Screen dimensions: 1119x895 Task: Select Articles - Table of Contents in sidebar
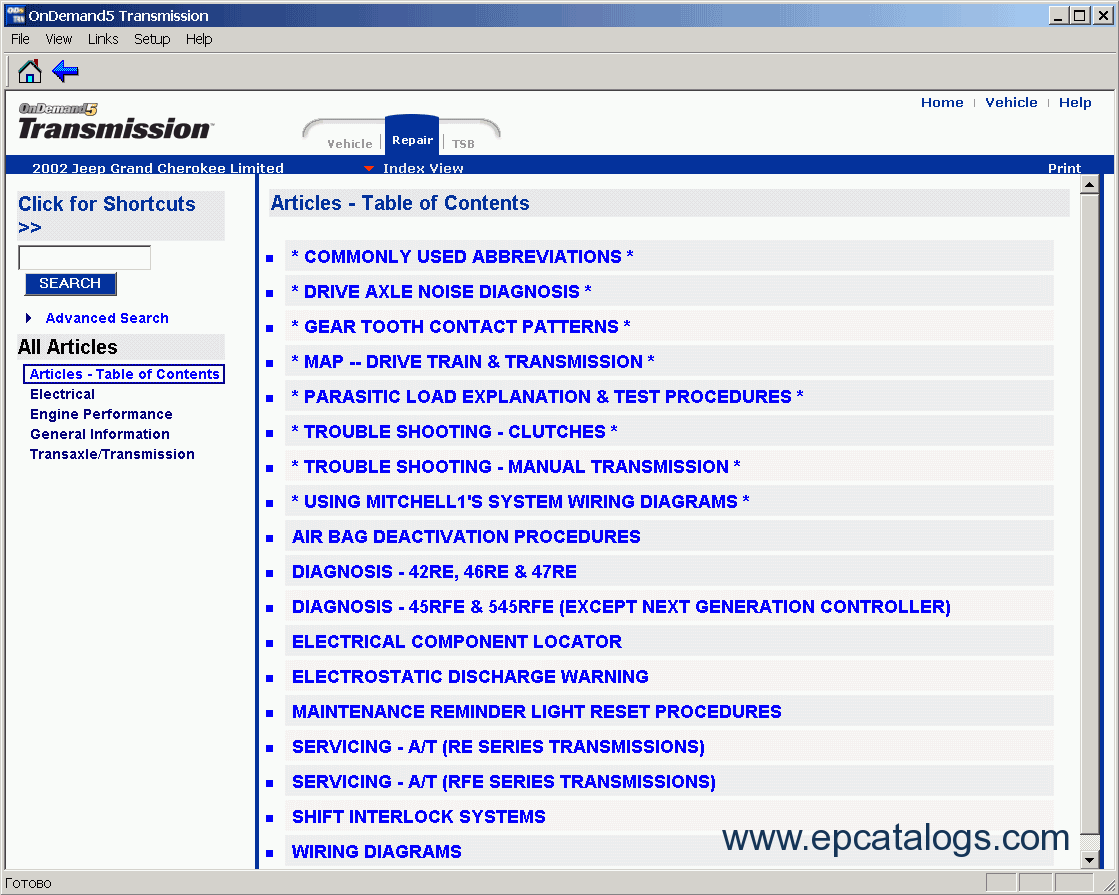124,374
